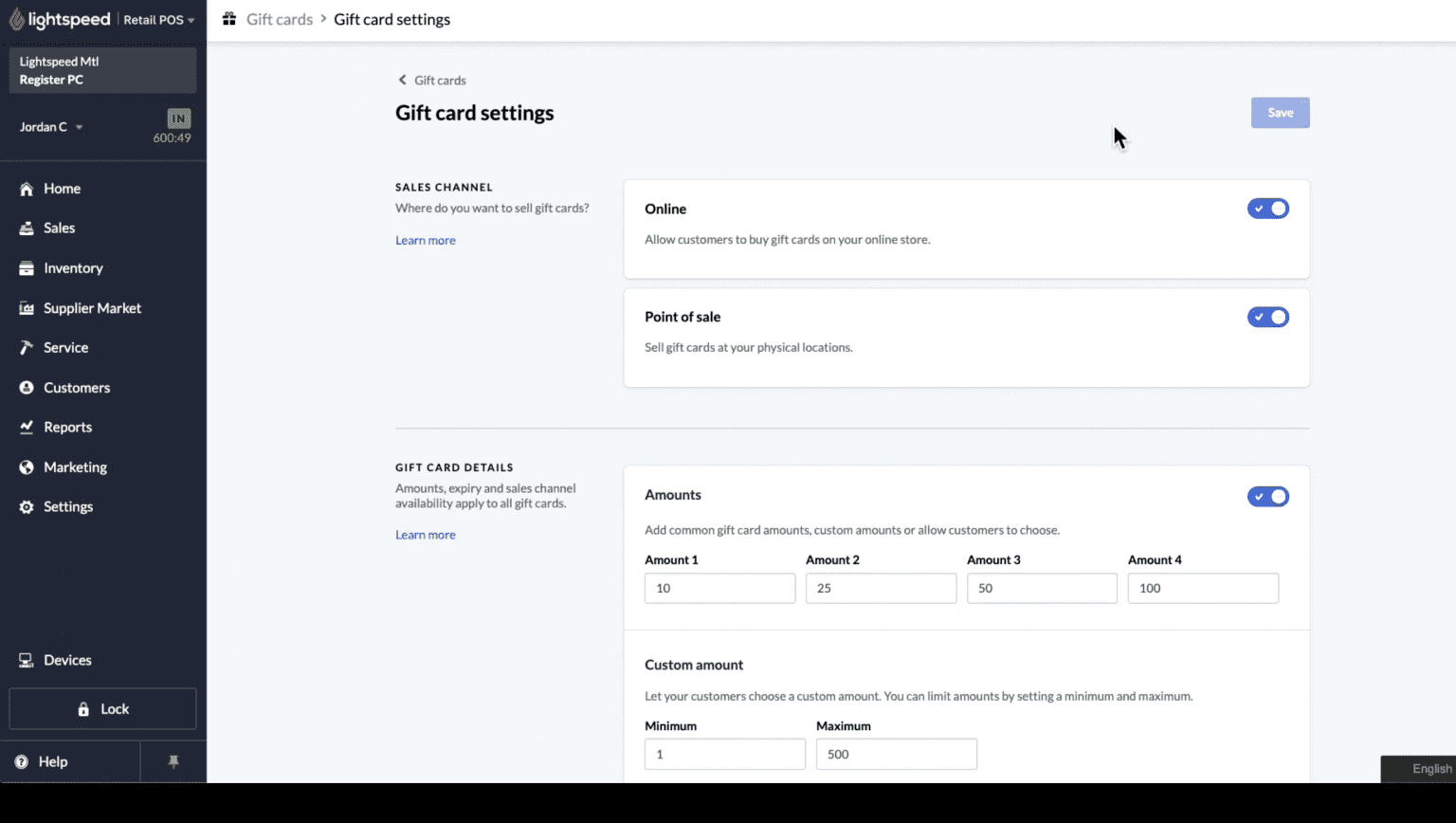Open Learn more under Sales Channel

tap(426, 241)
